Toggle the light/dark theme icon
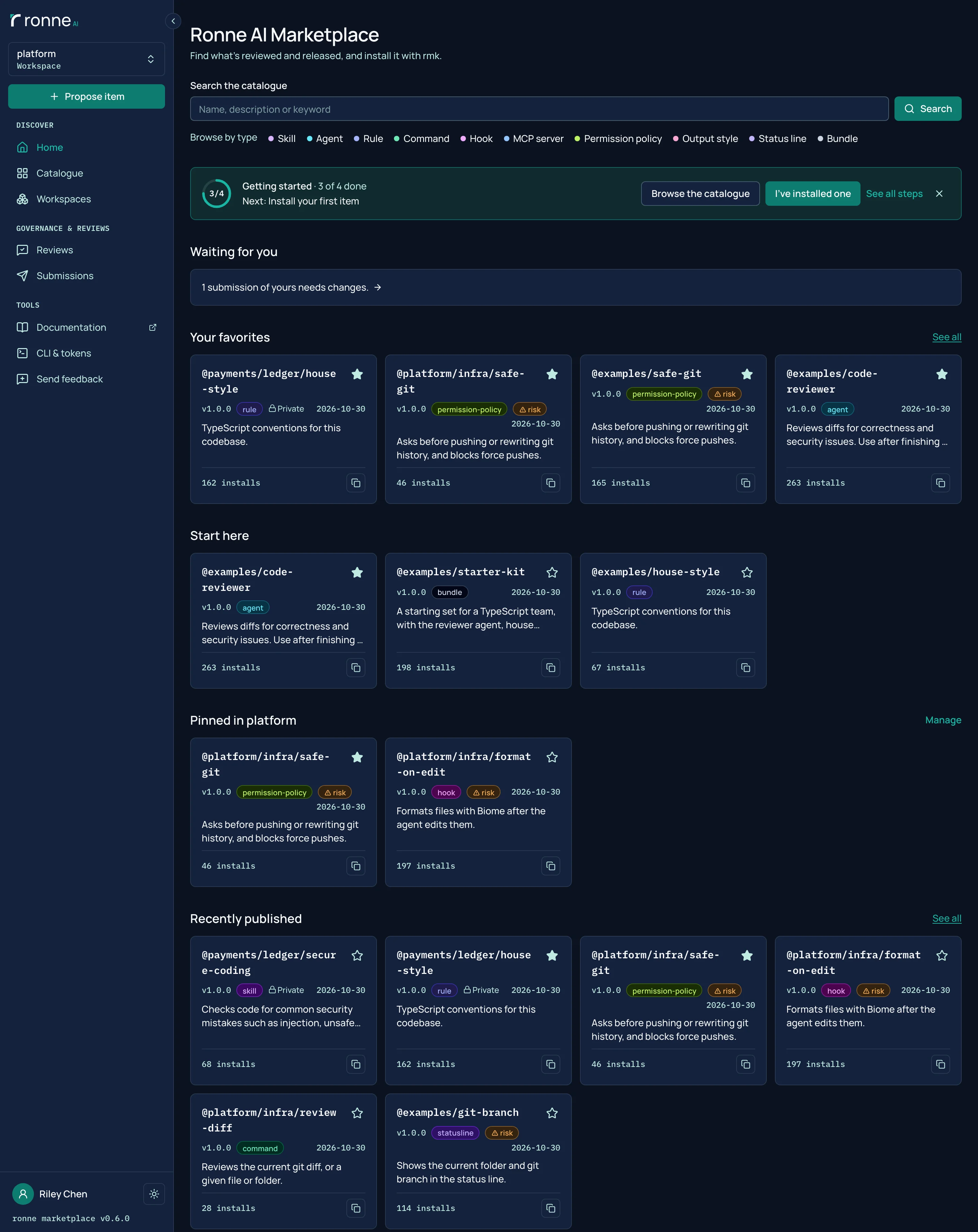Image resolution: width=978 pixels, height=1232 pixels. pyautogui.click(x=154, y=1194)
